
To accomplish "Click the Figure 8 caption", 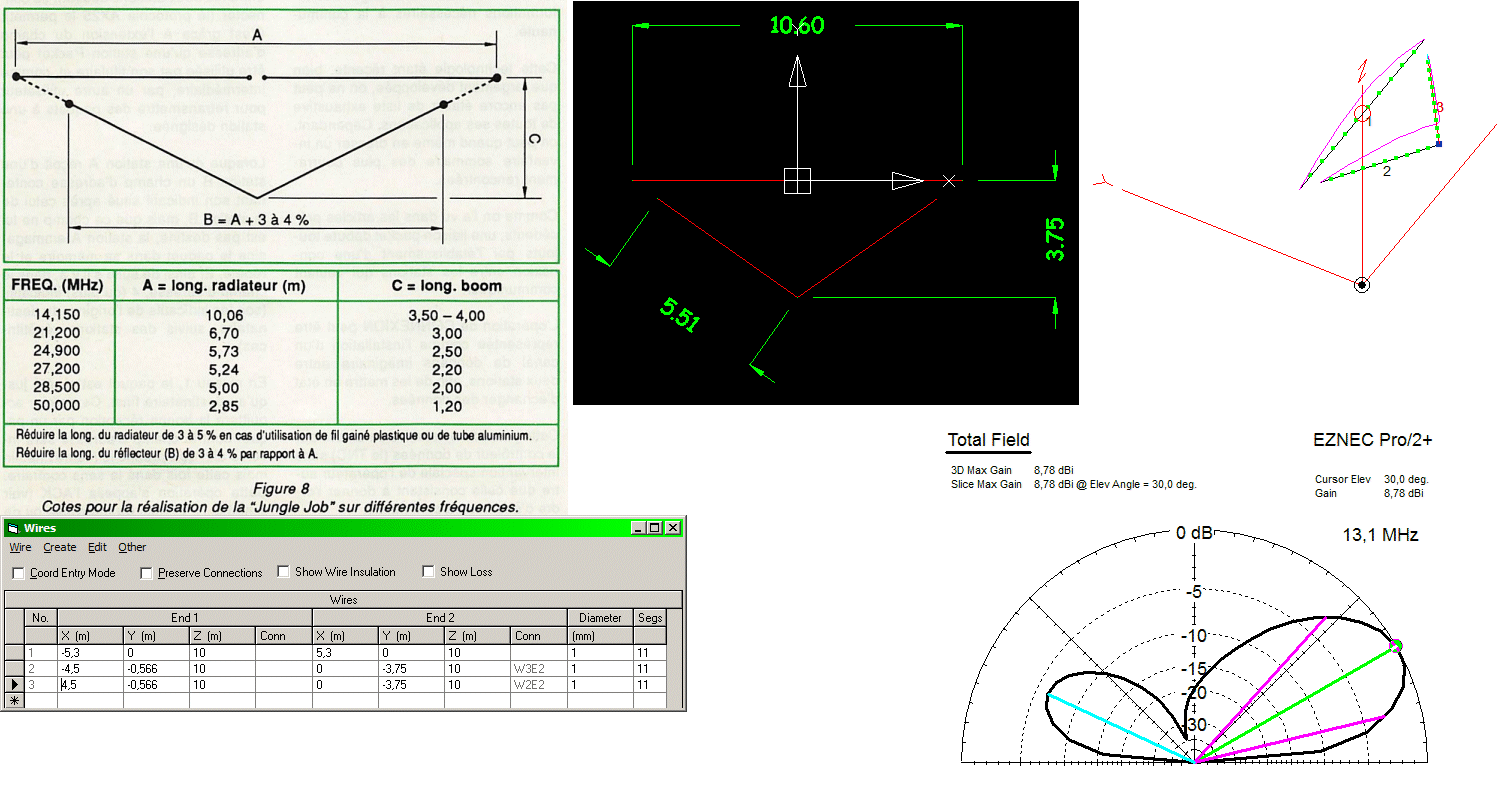I will pos(282,489).
